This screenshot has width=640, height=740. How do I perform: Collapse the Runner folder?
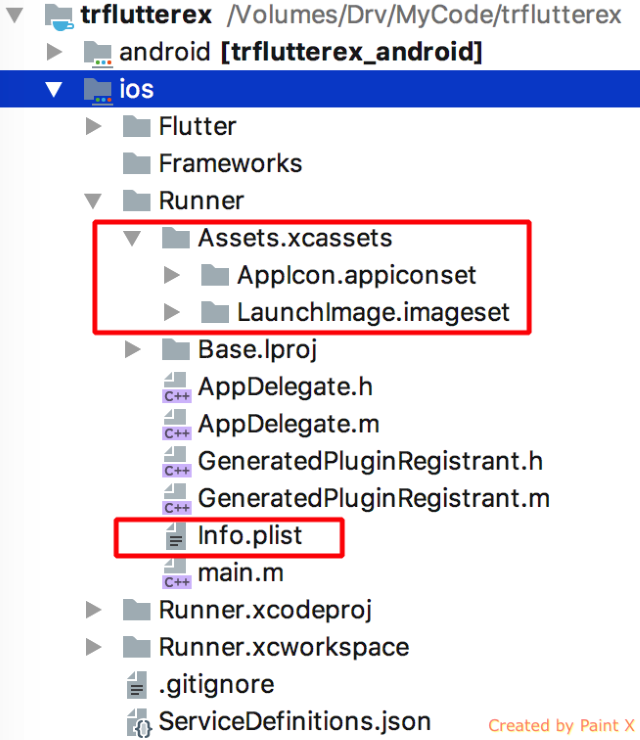(93, 201)
